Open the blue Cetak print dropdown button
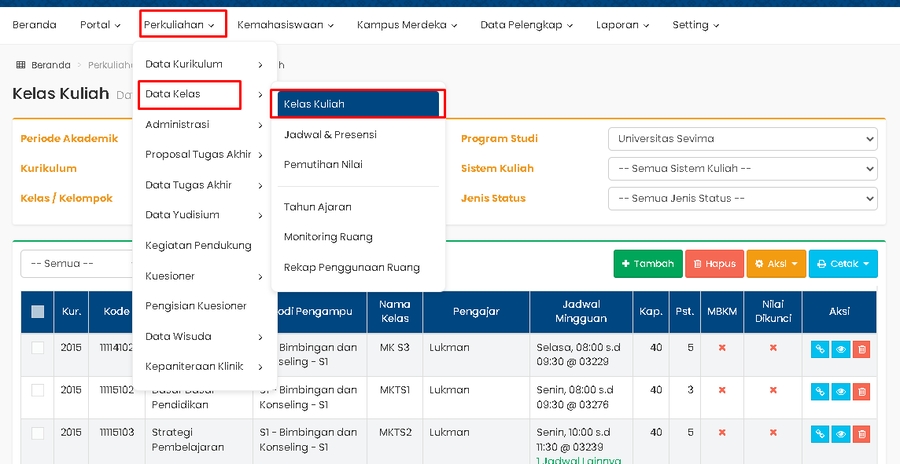The image size is (900, 464). [x=842, y=264]
